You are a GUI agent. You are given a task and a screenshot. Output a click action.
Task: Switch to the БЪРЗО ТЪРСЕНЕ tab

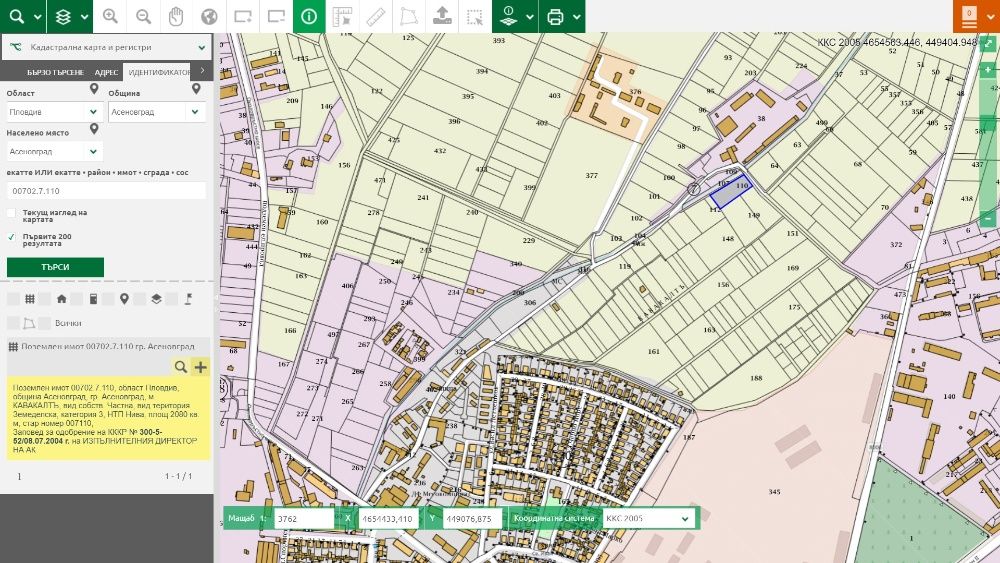pyautogui.click(x=55, y=73)
